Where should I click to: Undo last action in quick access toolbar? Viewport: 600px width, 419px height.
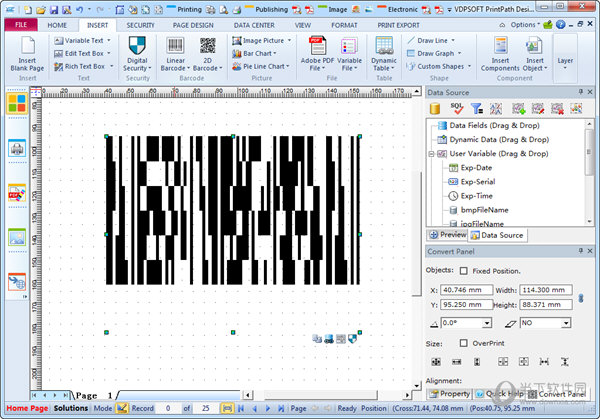pyautogui.click(x=80, y=10)
